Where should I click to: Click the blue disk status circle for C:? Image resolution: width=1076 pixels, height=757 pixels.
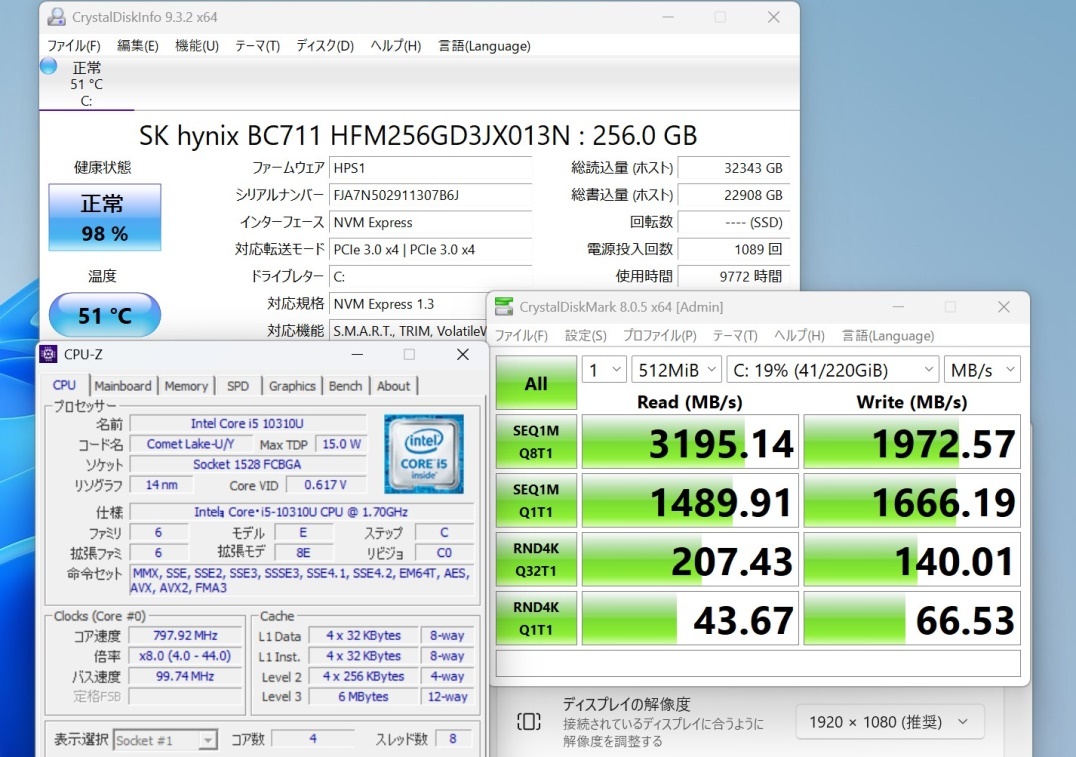coord(49,66)
